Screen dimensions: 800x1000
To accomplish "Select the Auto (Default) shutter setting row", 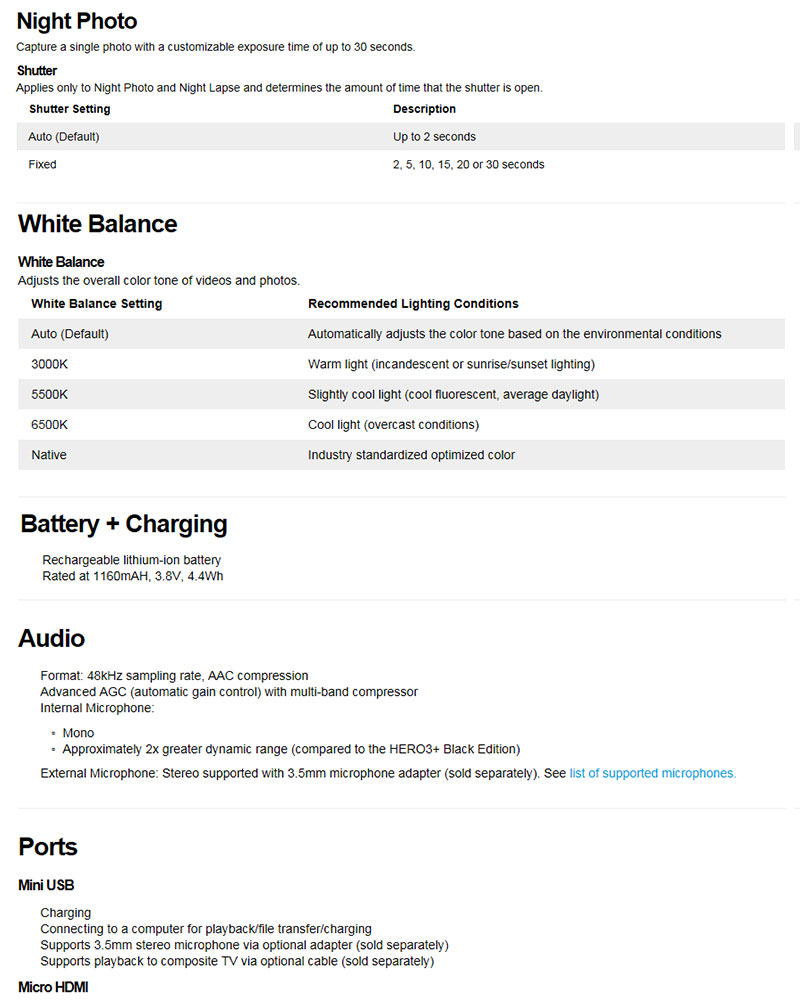I will click(64, 137).
